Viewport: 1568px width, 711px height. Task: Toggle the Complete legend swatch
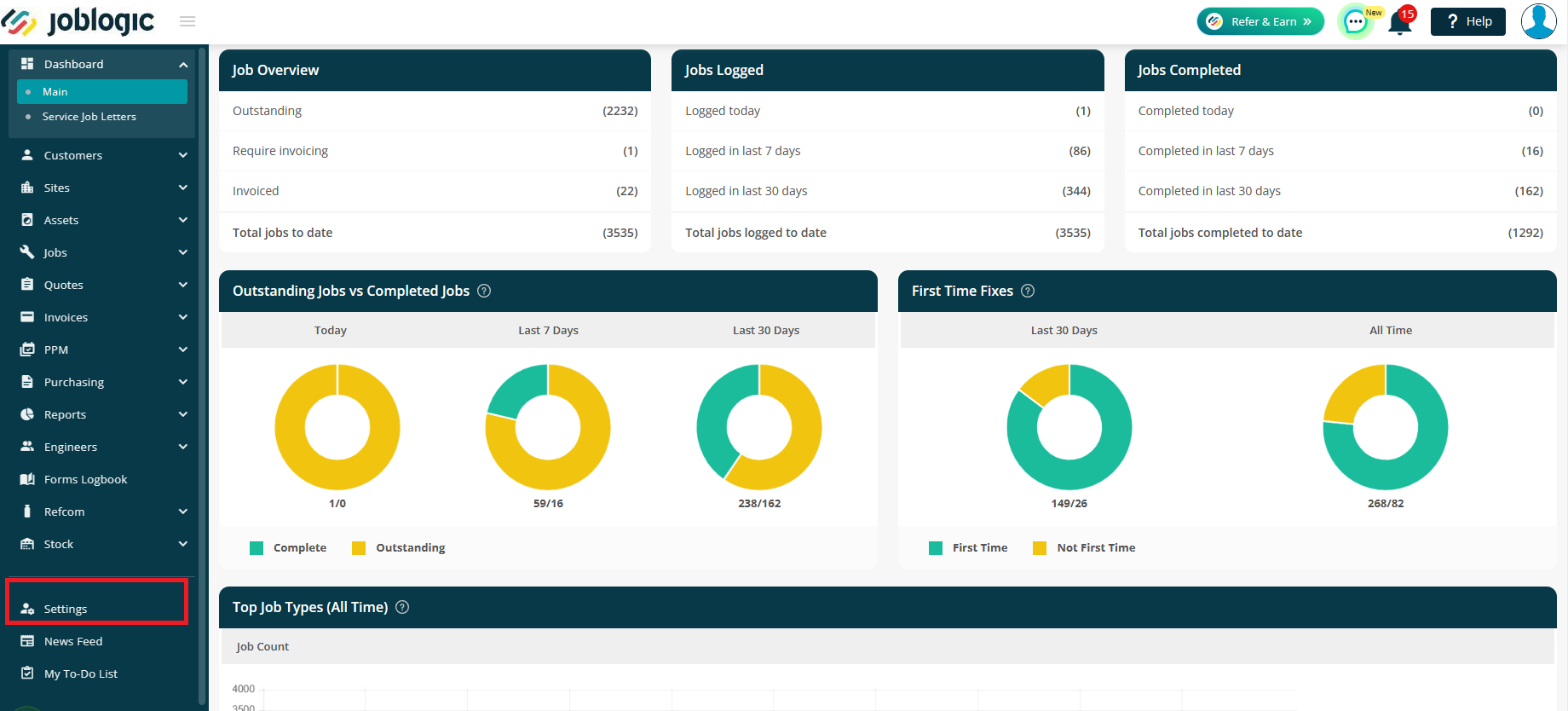click(257, 548)
